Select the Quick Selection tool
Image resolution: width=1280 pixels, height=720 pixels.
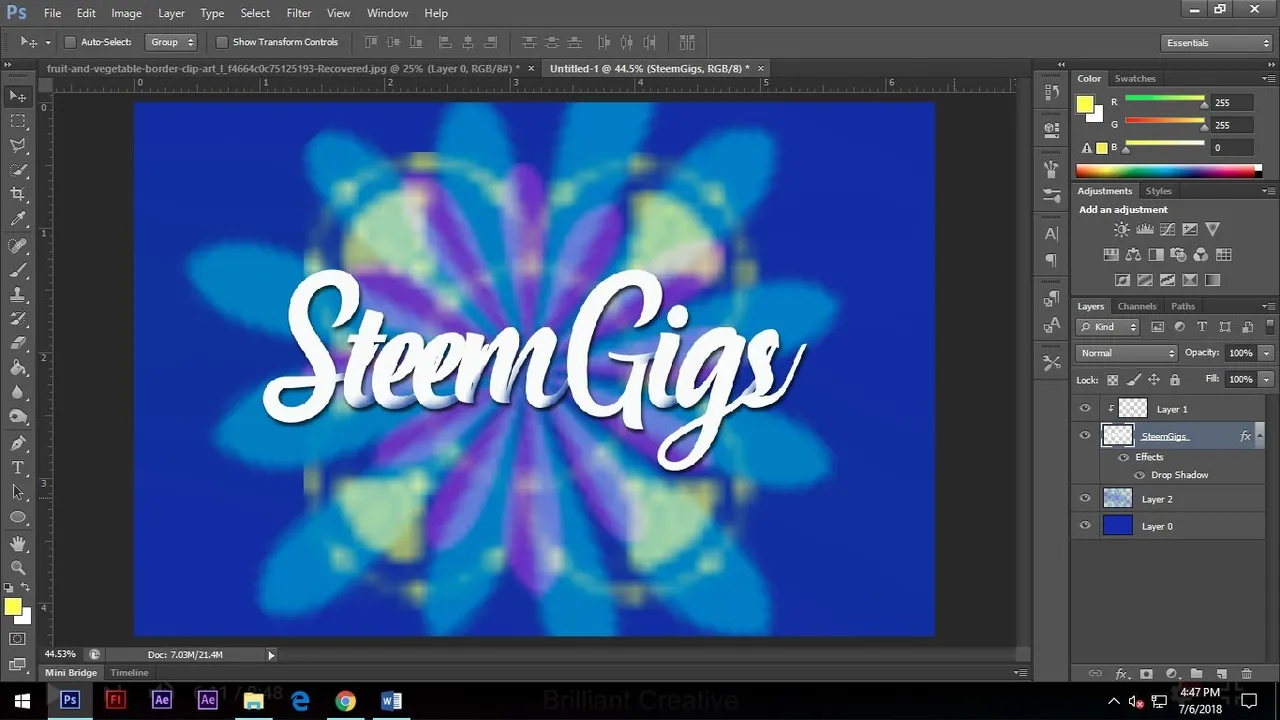(18, 171)
